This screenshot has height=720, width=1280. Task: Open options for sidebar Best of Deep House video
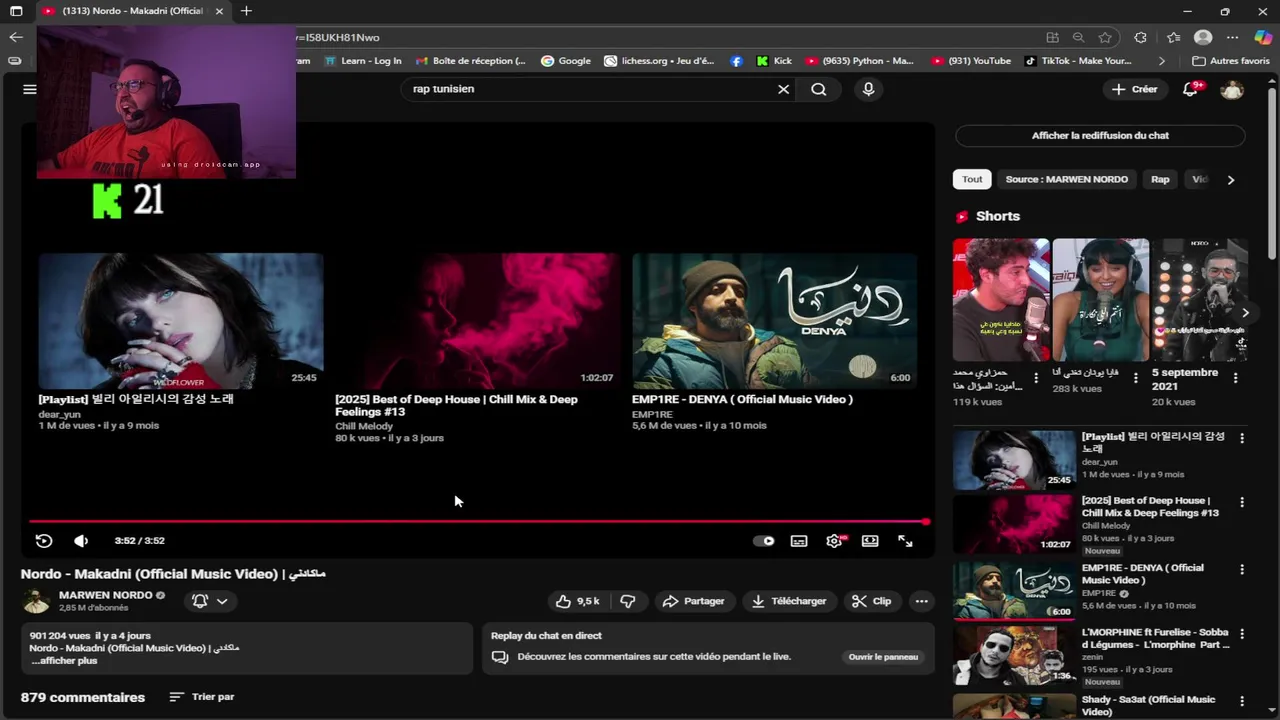pyautogui.click(x=1242, y=502)
